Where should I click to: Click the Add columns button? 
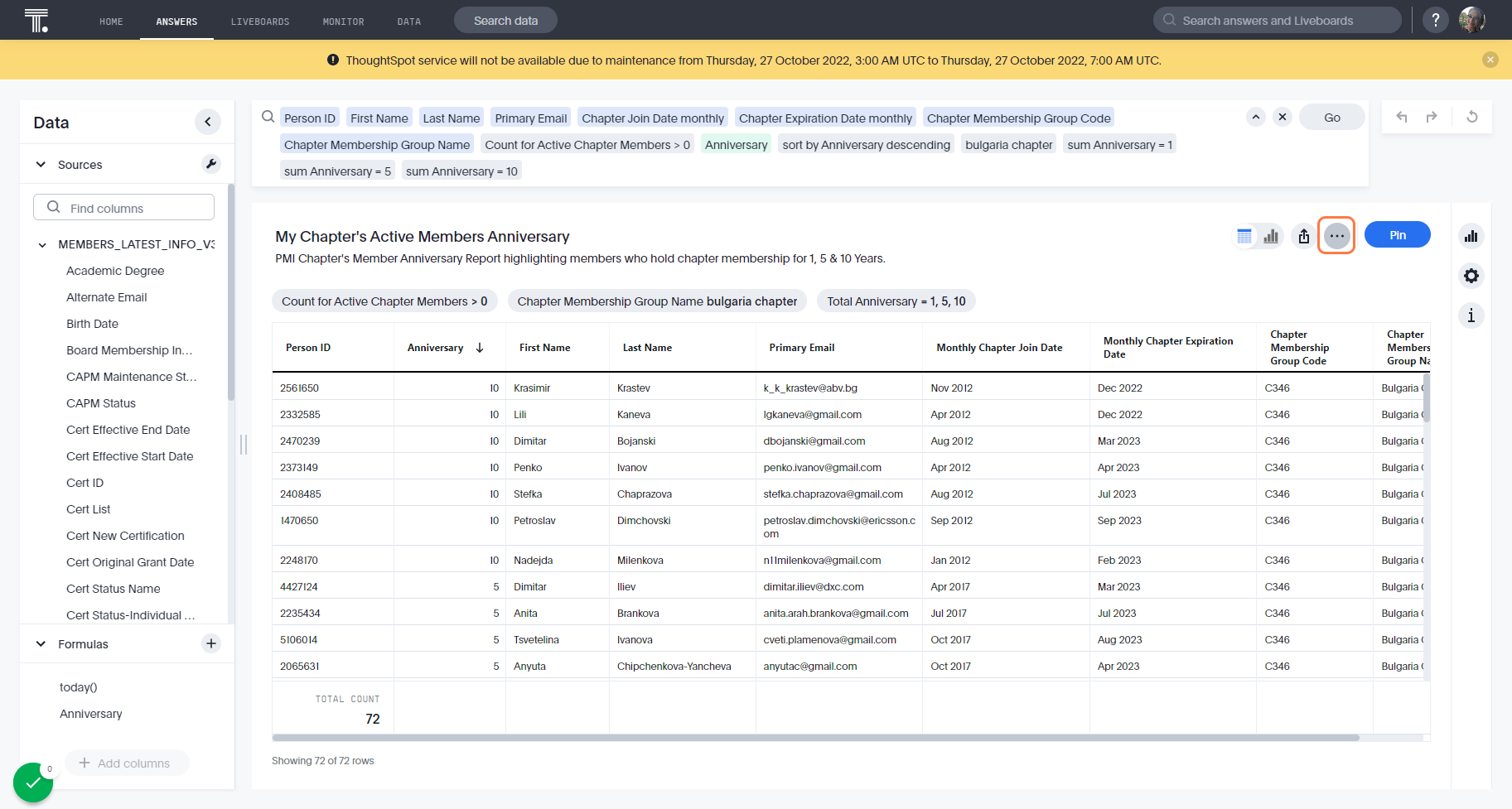[x=127, y=763]
